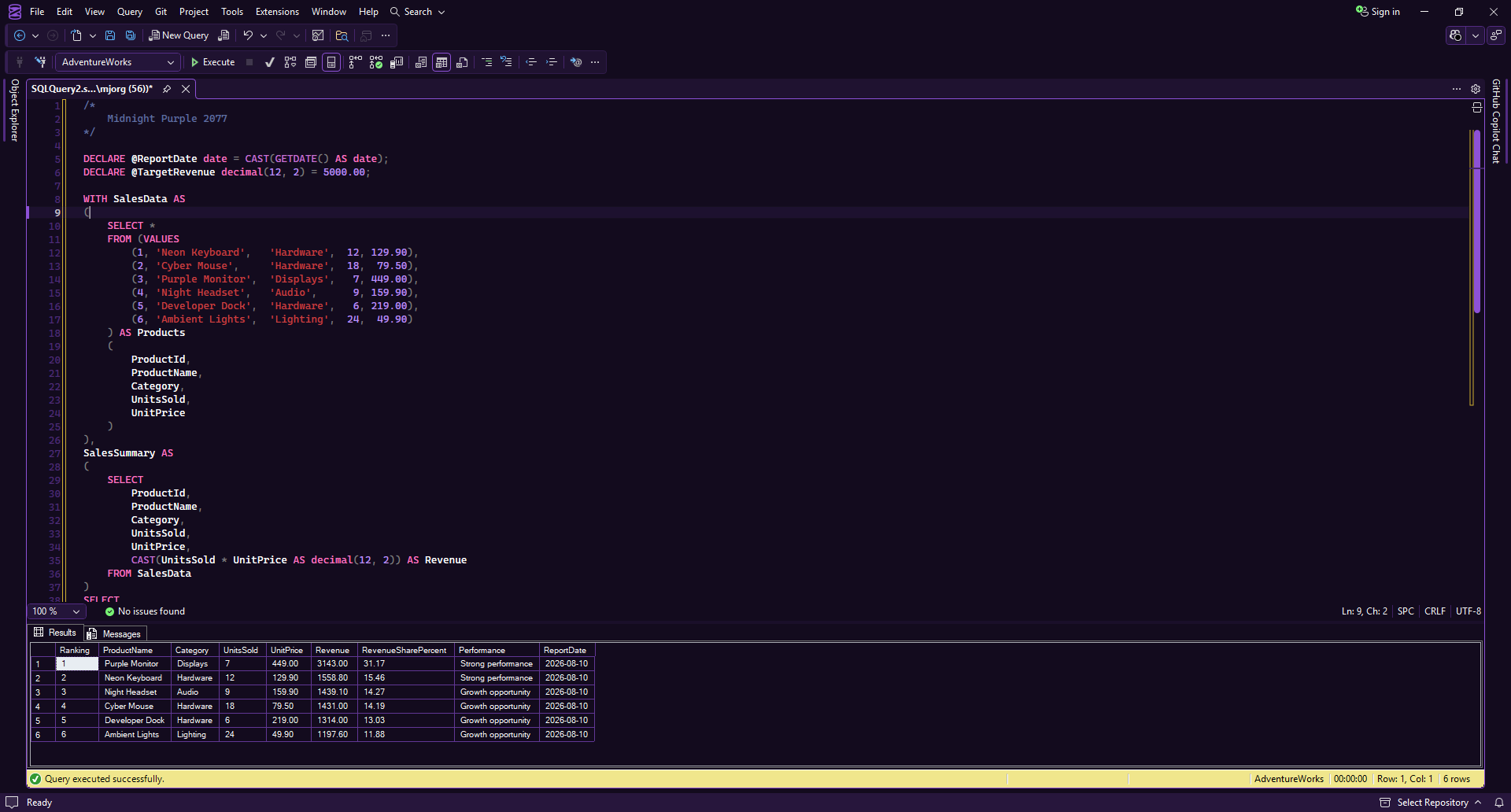1511x812 pixels.
Task: Switch to the Messages tab
Action: click(x=114, y=634)
